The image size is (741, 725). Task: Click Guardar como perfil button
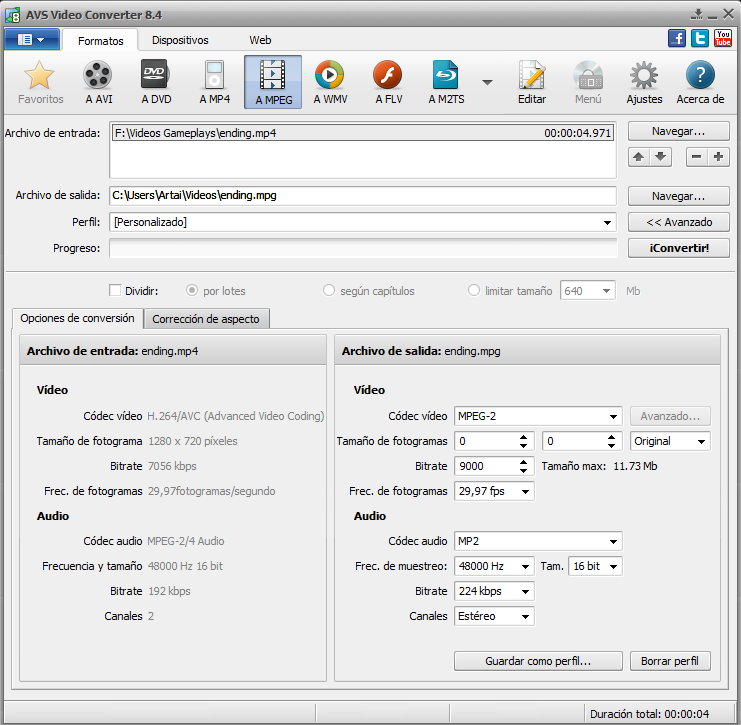pyautogui.click(x=538, y=661)
